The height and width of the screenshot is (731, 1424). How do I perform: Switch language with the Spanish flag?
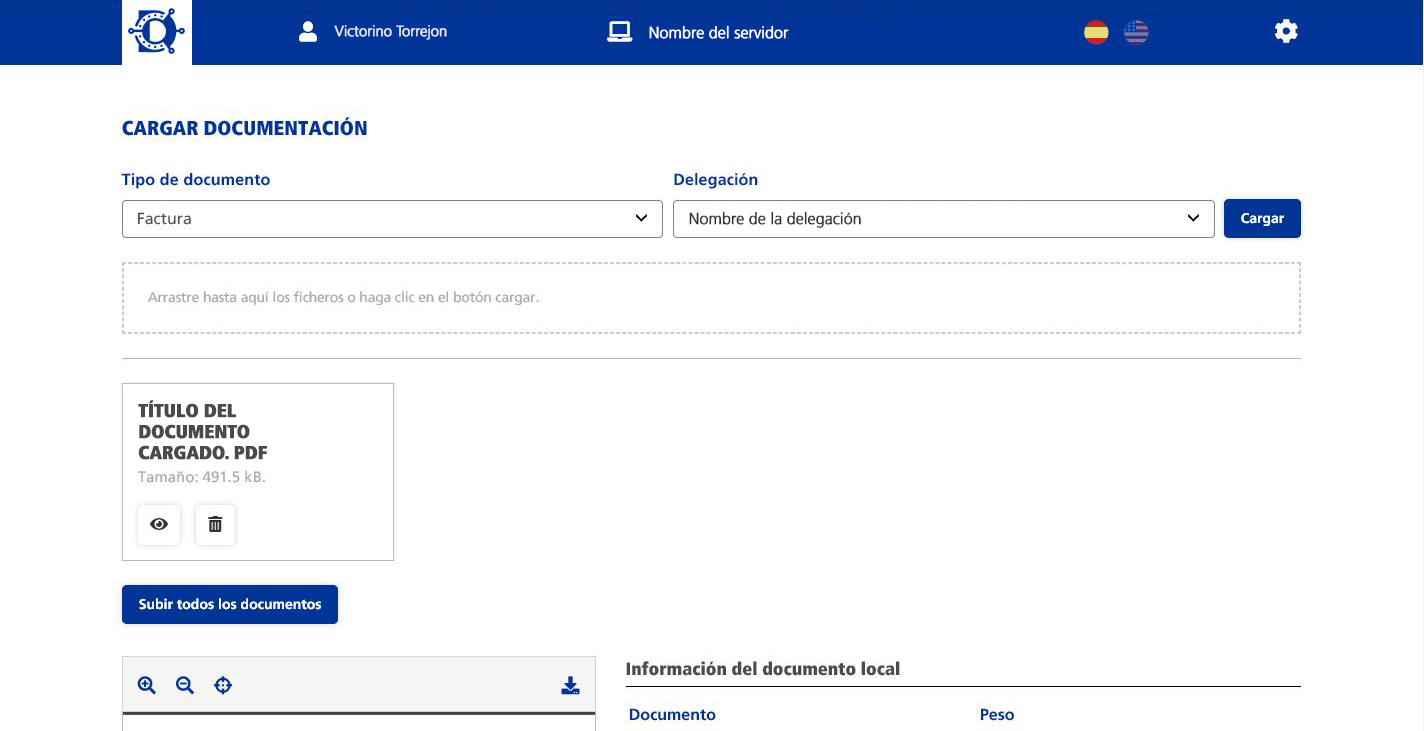pos(1096,32)
